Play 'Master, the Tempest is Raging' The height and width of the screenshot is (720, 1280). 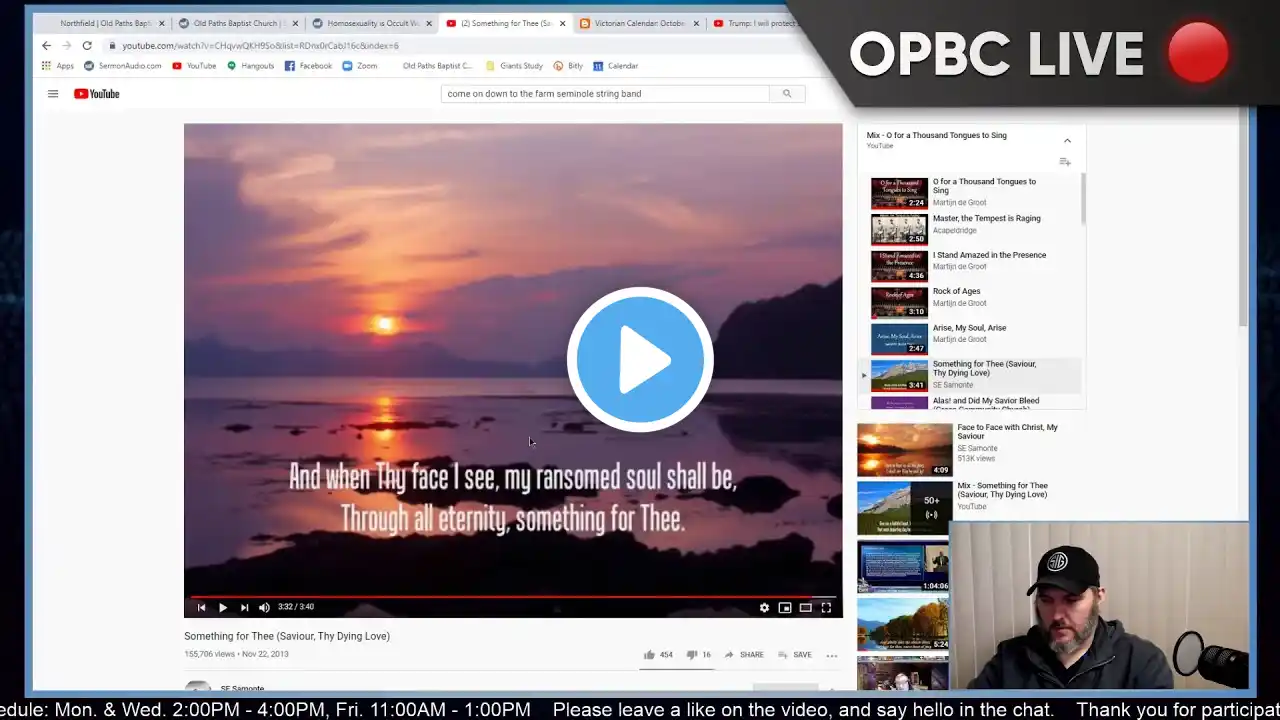pos(971,229)
